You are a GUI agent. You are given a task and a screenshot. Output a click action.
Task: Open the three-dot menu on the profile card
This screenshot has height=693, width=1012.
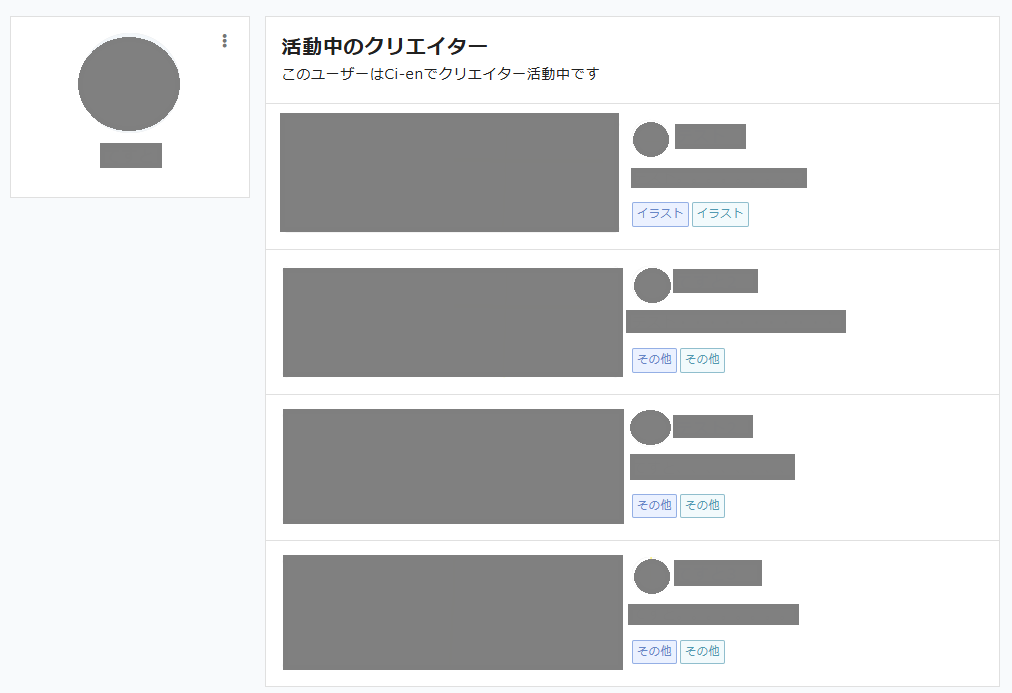(x=224, y=41)
